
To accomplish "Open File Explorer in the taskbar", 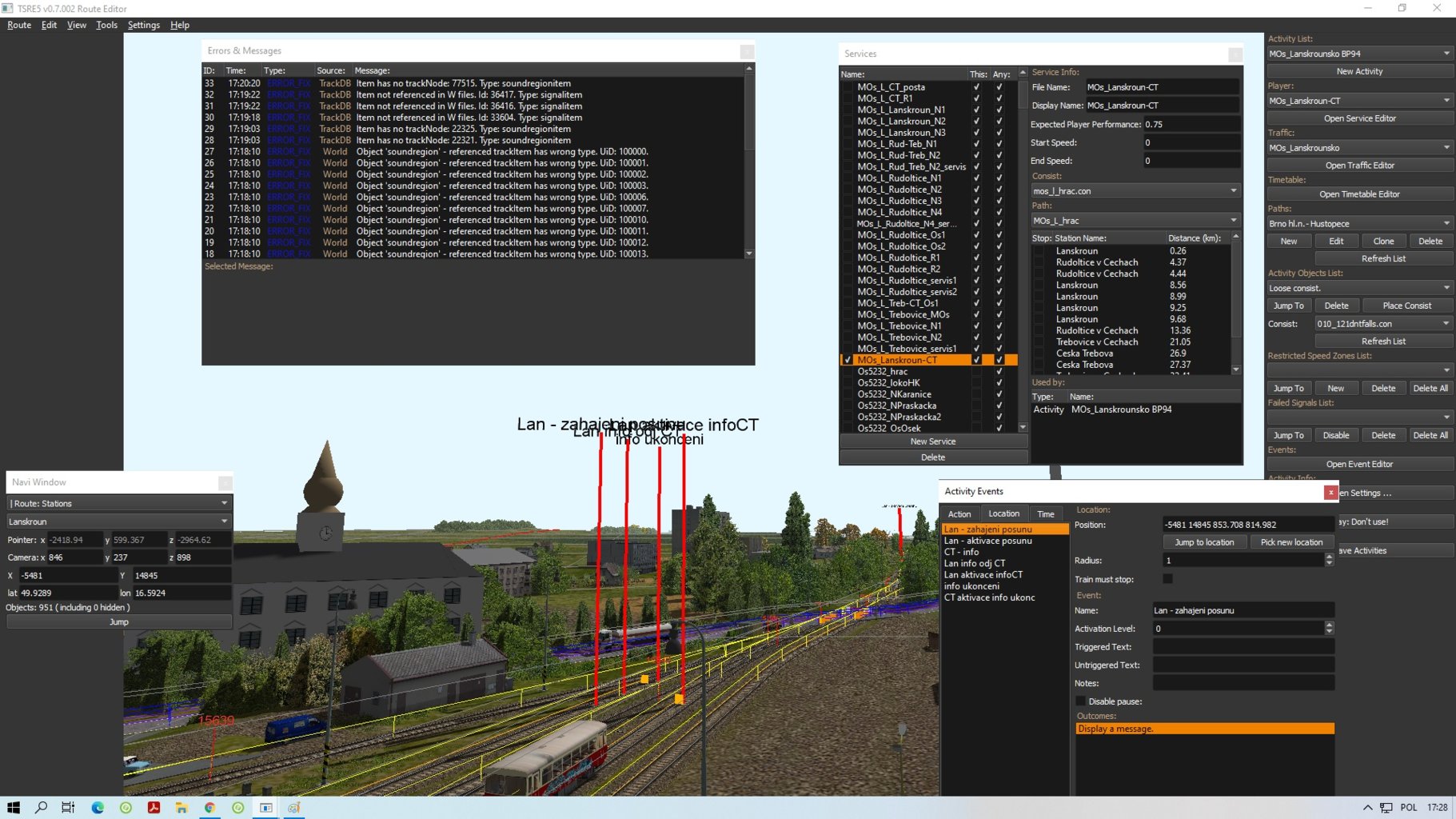I will (x=182, y=808).
